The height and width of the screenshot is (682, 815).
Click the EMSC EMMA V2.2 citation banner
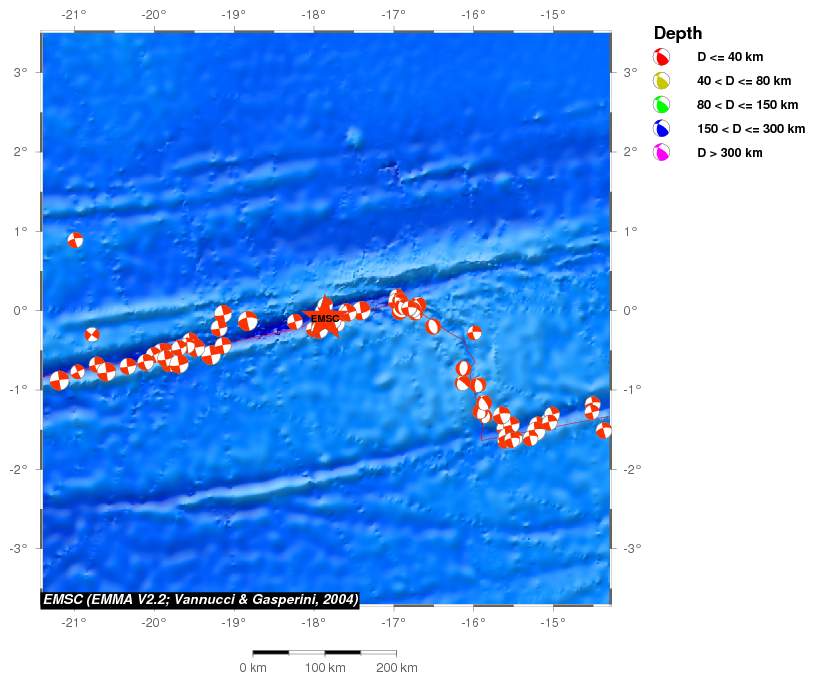click(200, 599)
